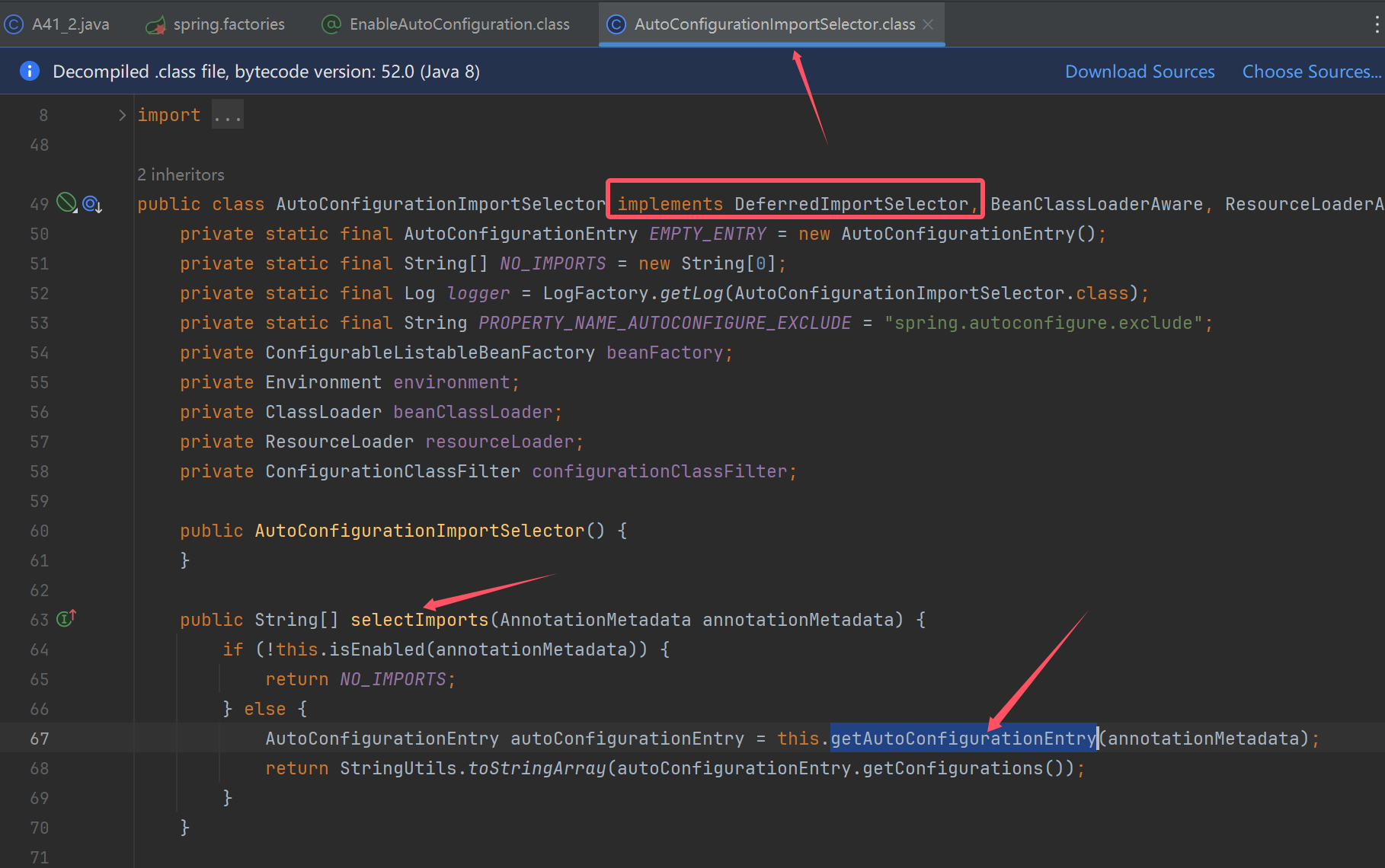
Task: Click the Choose Sources link
Action: tap(1312, 72)
